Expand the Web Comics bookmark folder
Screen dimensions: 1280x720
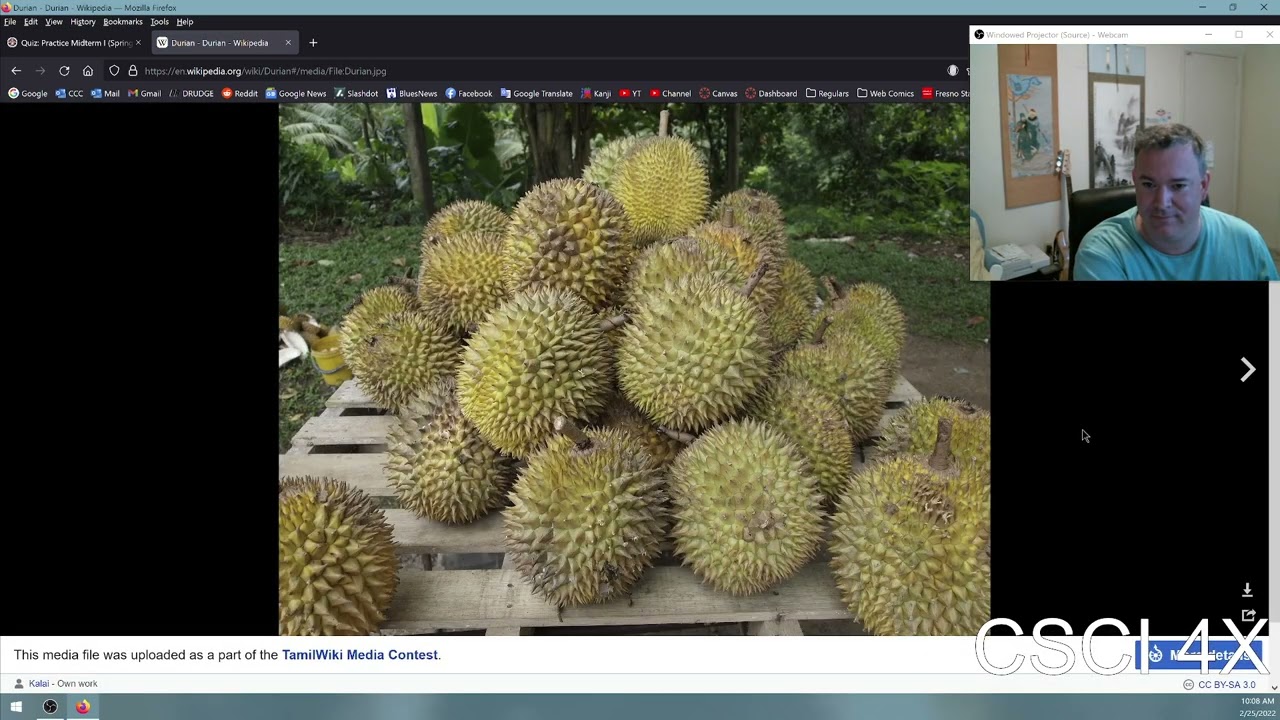coord(886,94)
